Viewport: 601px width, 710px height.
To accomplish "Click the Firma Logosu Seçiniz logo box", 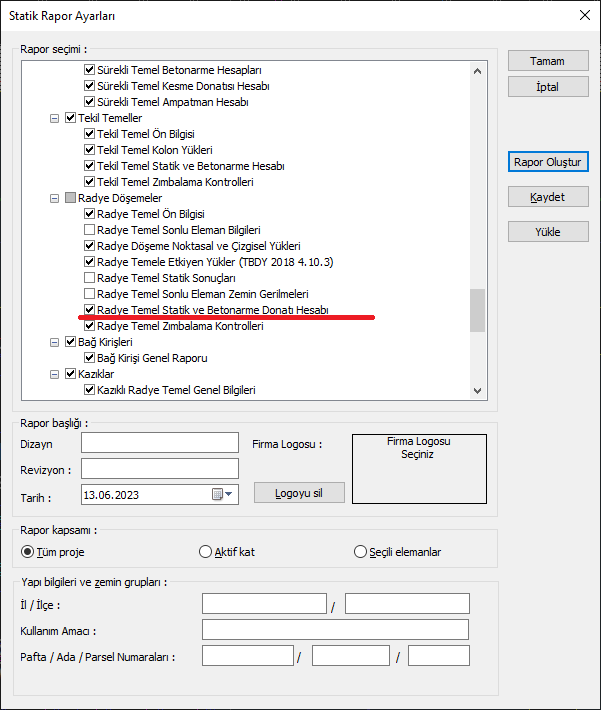I will click(x=418, y=468).
